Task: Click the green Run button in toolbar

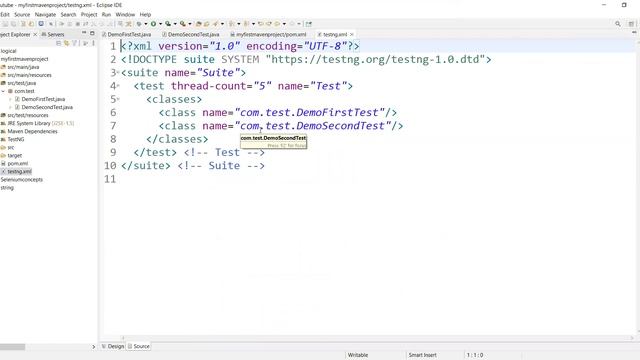Action: pos(153,24)
